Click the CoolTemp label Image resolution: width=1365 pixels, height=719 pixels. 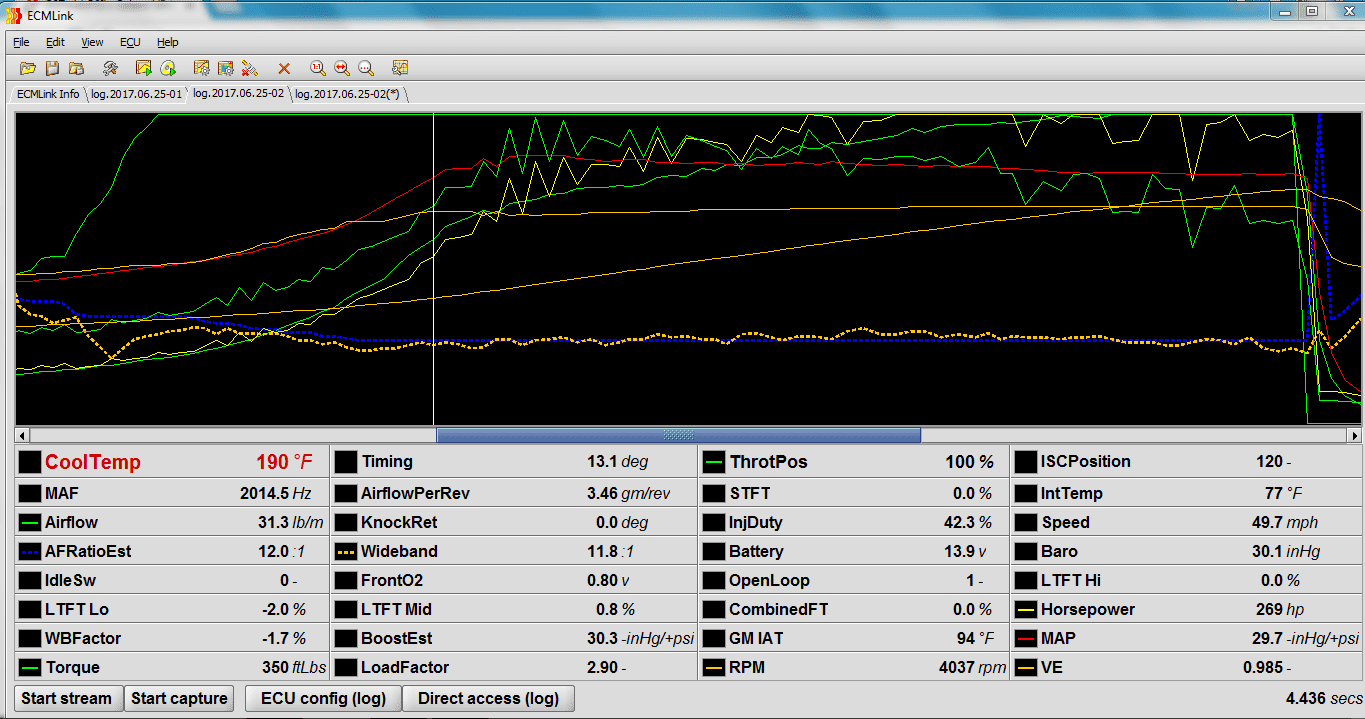(93, 462)
